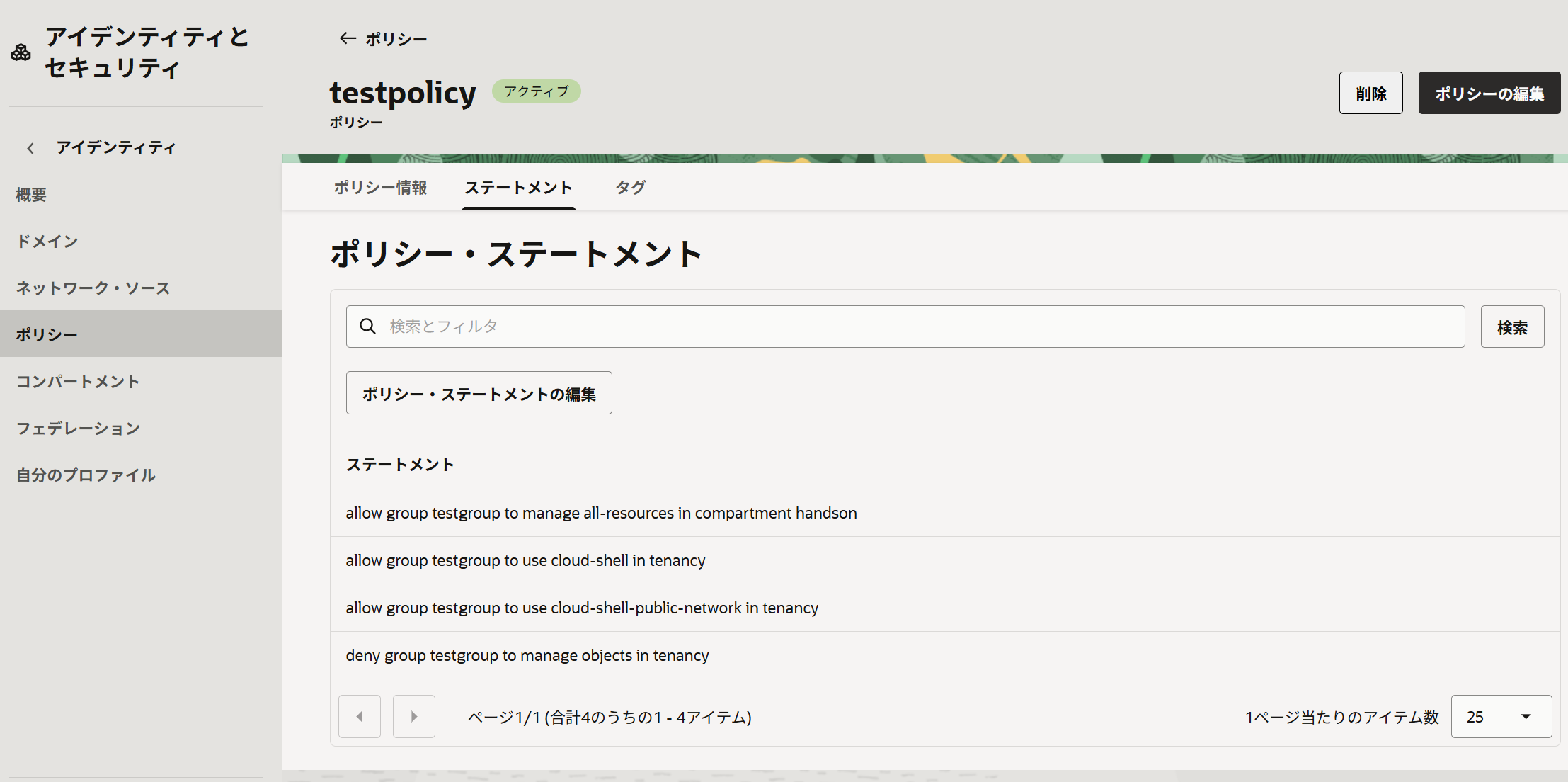Click the left chevron beside アイデンティティ

click(30, 148)
